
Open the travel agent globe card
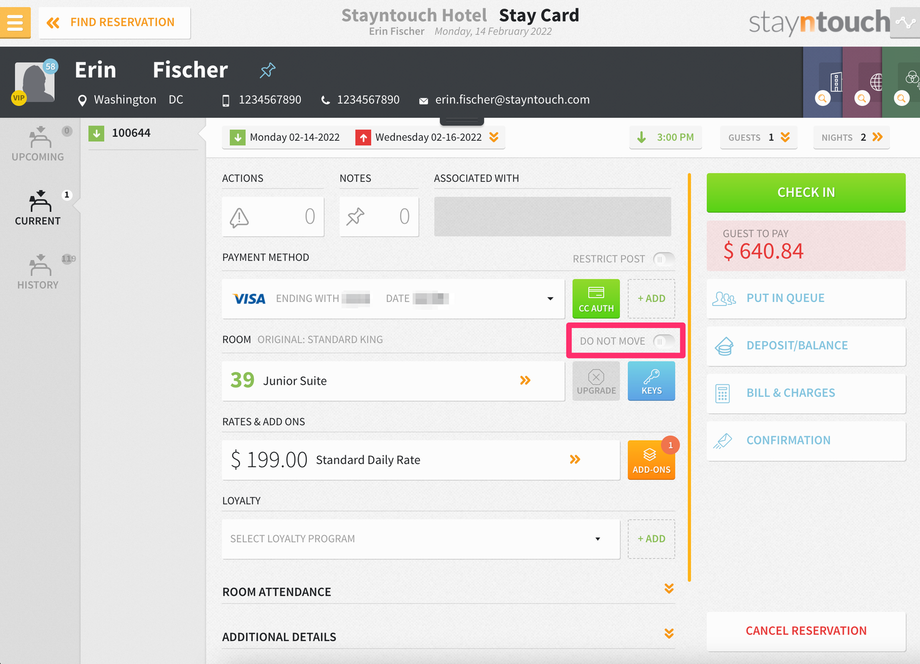862,82
